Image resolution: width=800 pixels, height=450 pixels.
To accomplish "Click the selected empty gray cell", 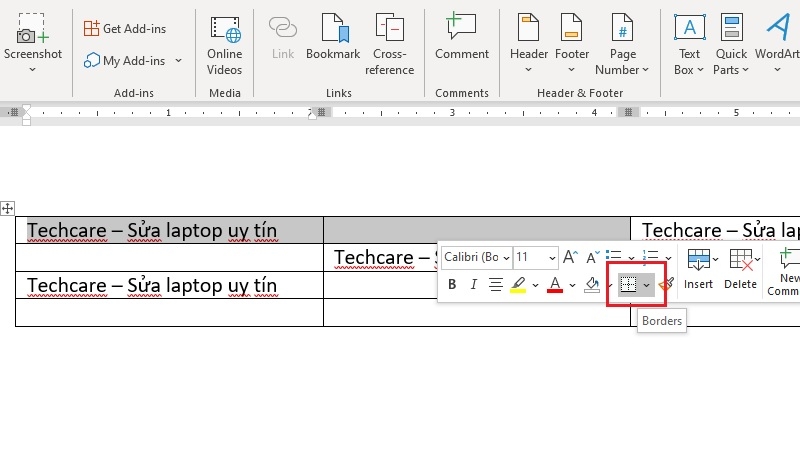I will [x=477, y=230].
